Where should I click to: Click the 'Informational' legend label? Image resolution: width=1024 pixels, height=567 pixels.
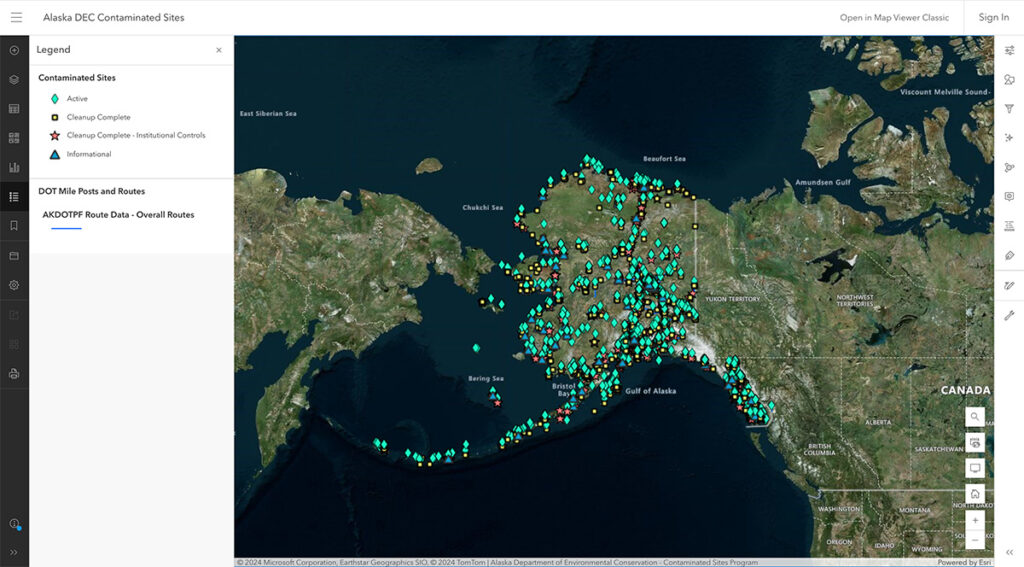89,154
